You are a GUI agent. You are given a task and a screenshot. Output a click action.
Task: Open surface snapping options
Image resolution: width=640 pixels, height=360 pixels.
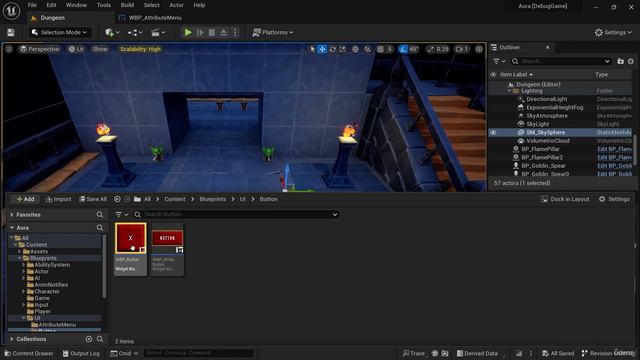[x=367, y=49]
